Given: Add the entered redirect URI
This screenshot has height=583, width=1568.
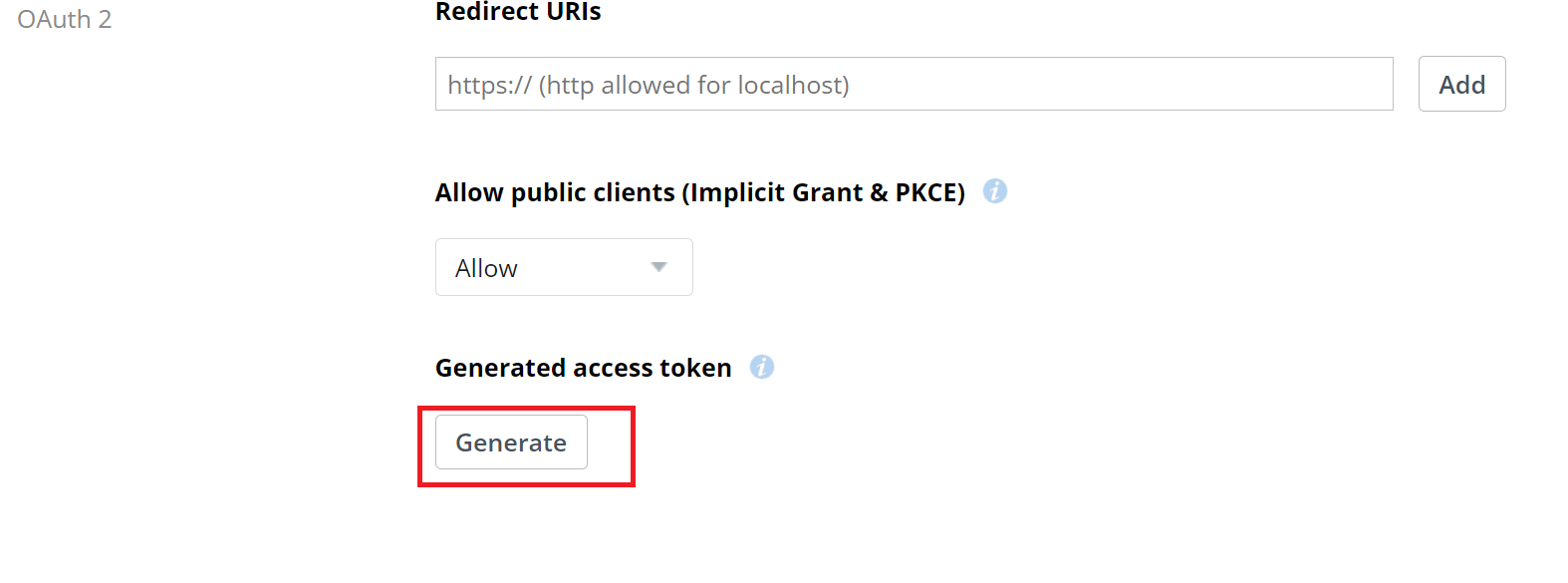Looking at the screenshot, I should pyautogui.click(x=1461, y=85).
